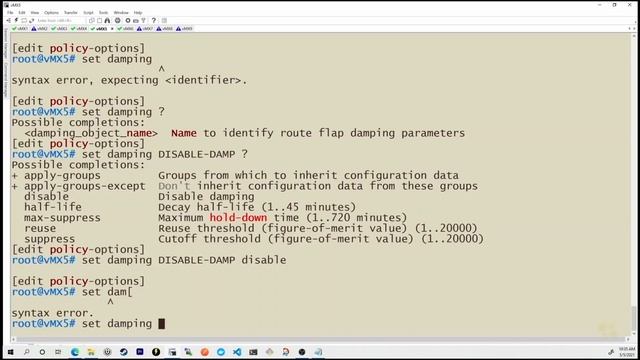This screenshot has width=640, height=360.
Task: Click the tab strip right scroll arrow
Action: point(634,29)
